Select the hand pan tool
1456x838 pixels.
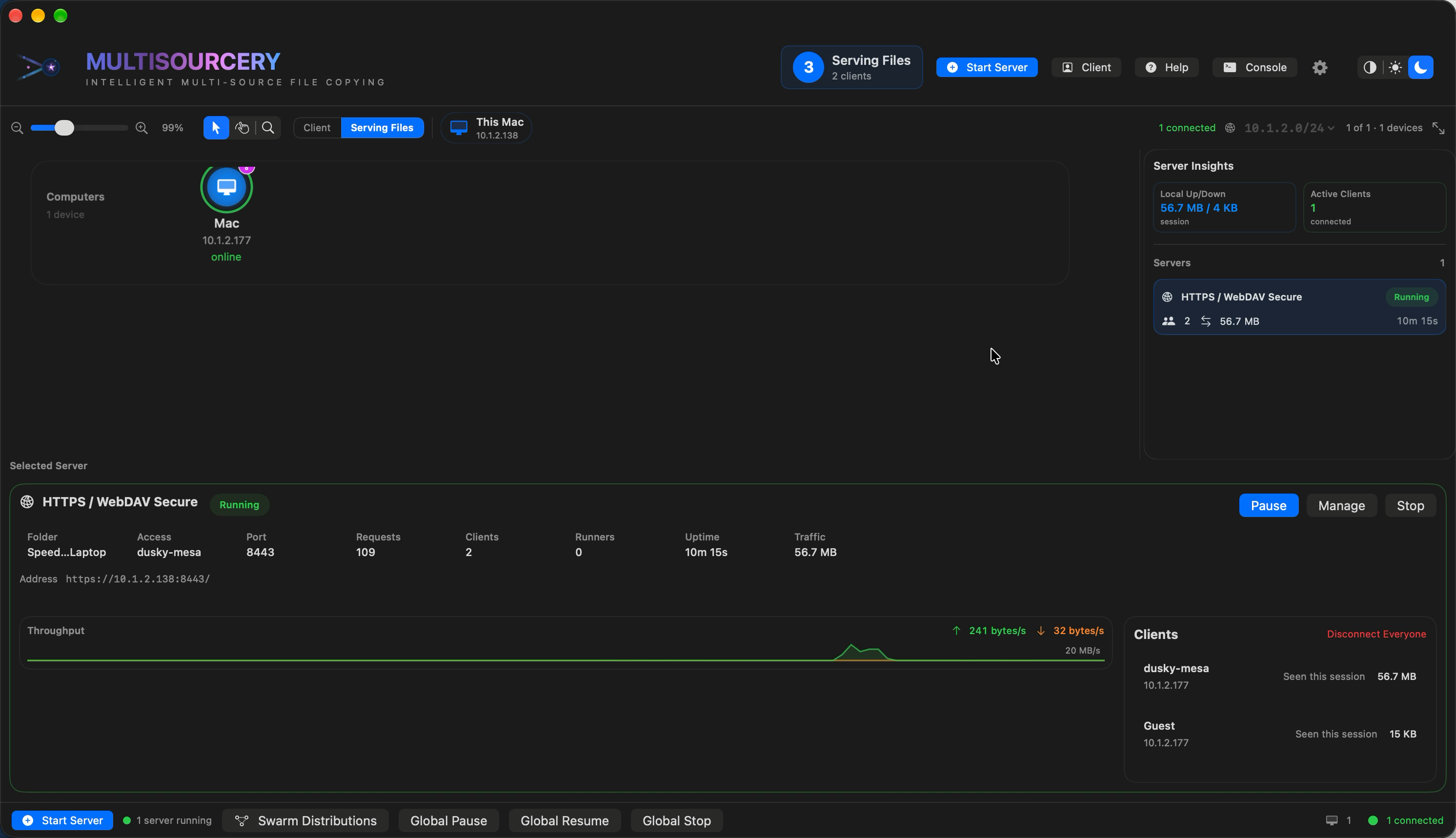(x=243, y=128)
